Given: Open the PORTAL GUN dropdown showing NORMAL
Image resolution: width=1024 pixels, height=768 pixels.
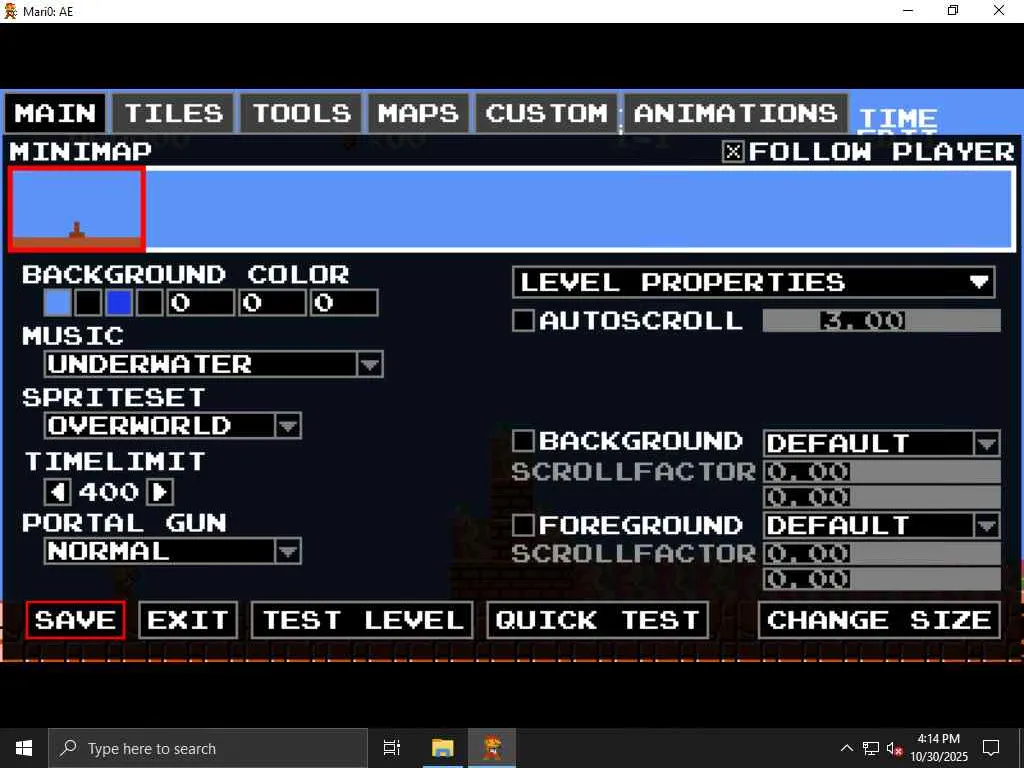Looking at the screenshot, I should click(172, 551).
